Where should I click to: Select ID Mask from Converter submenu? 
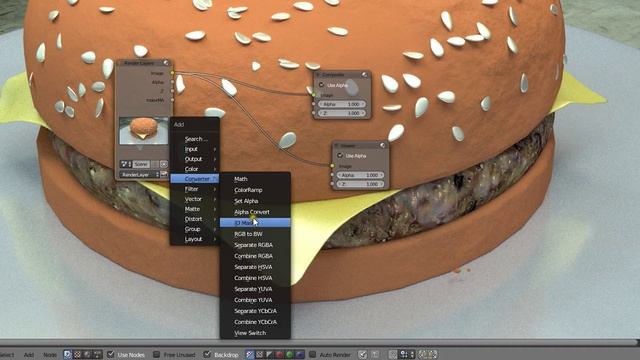tap(255, 223)
